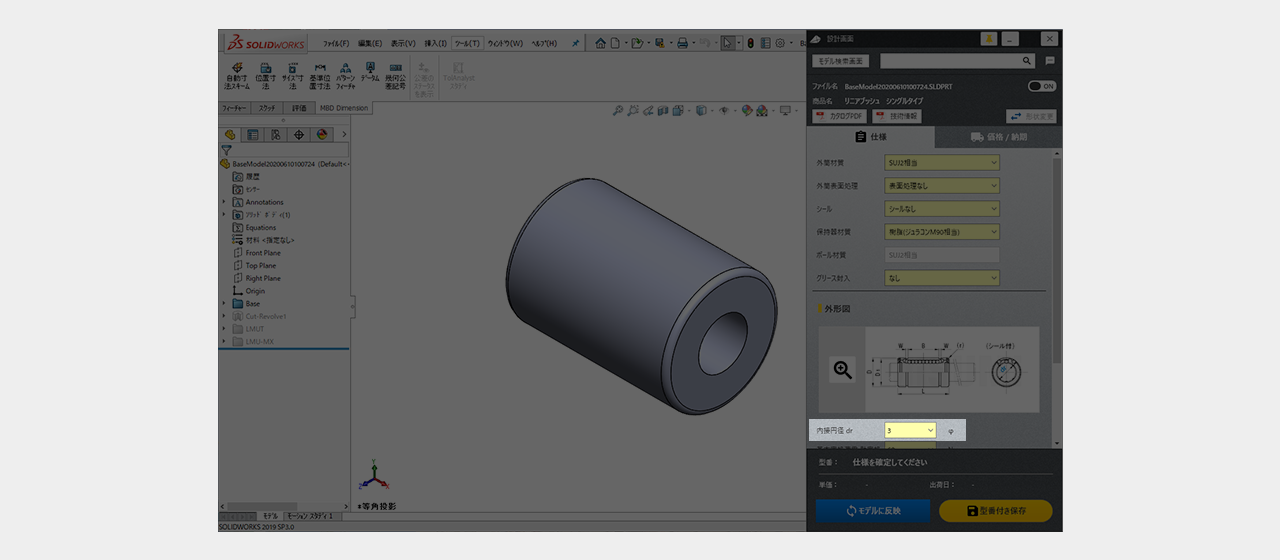Open the PropertyManager tab icon

[253, 134]
